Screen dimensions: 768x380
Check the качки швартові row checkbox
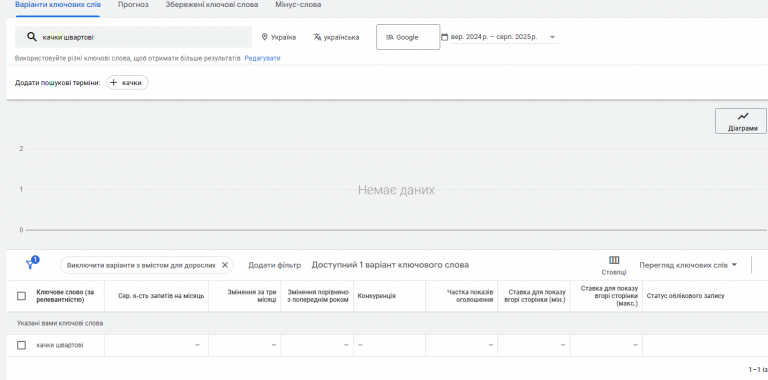tap(22, 345)
